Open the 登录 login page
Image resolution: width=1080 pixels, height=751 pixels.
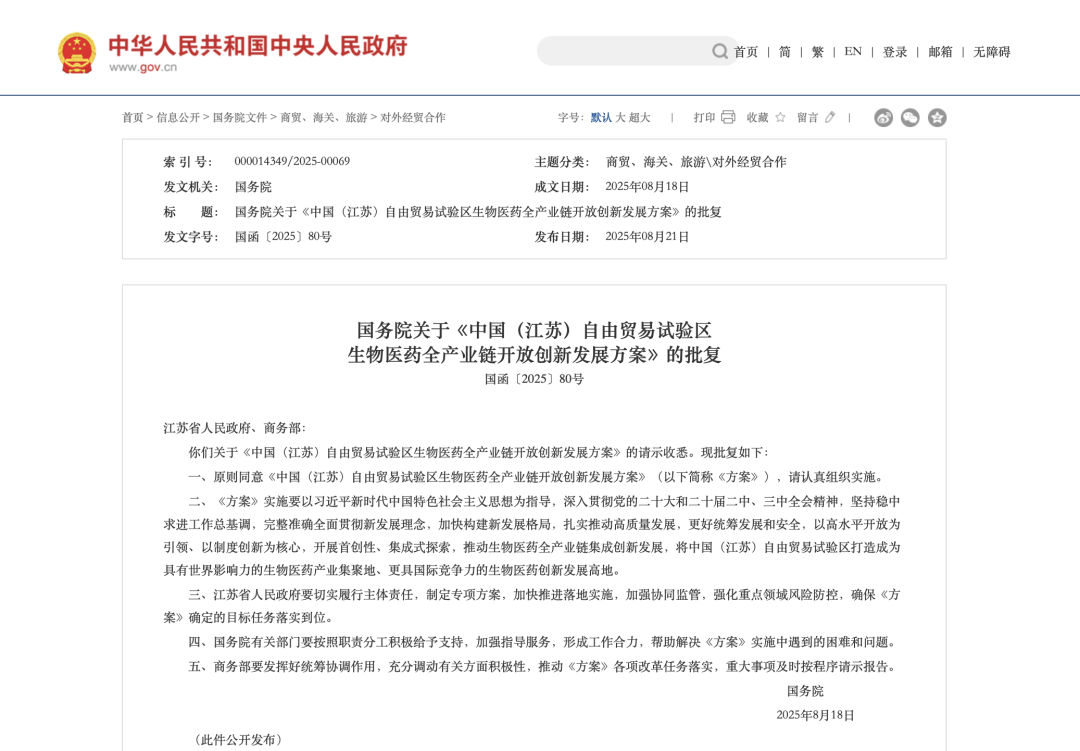click(895, 52)
